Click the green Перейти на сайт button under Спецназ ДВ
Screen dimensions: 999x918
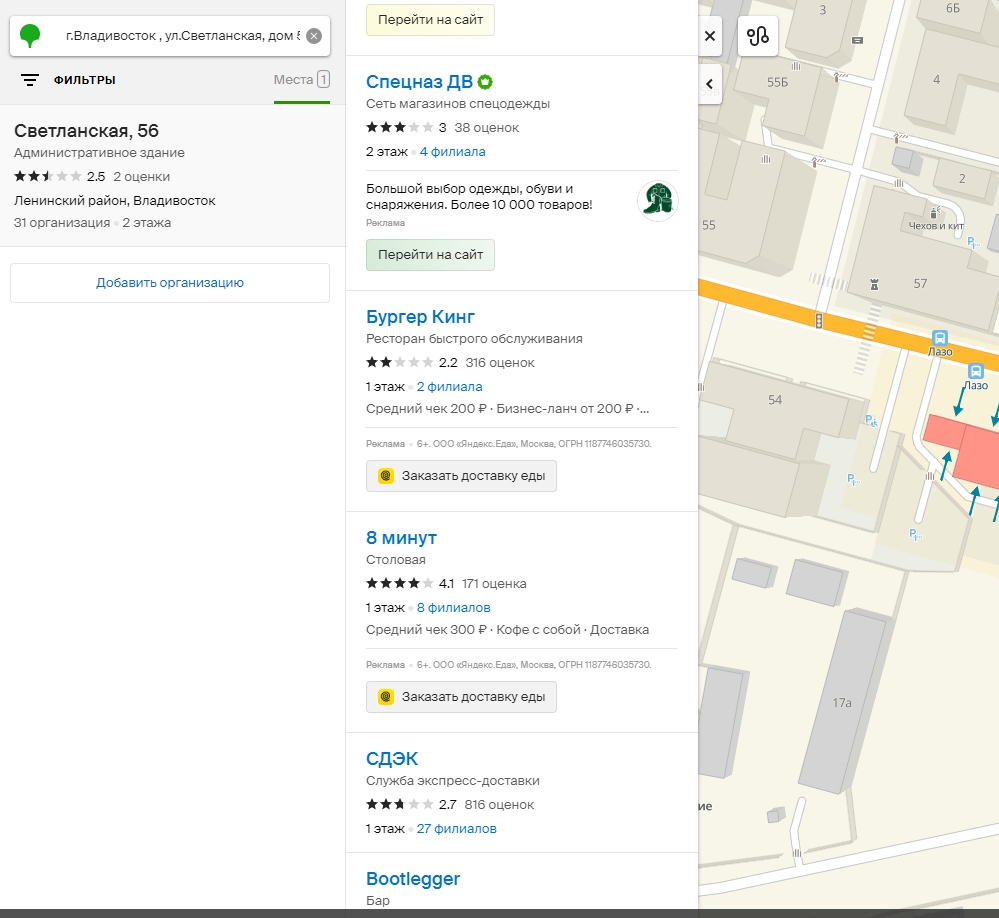tap(430, 255)
